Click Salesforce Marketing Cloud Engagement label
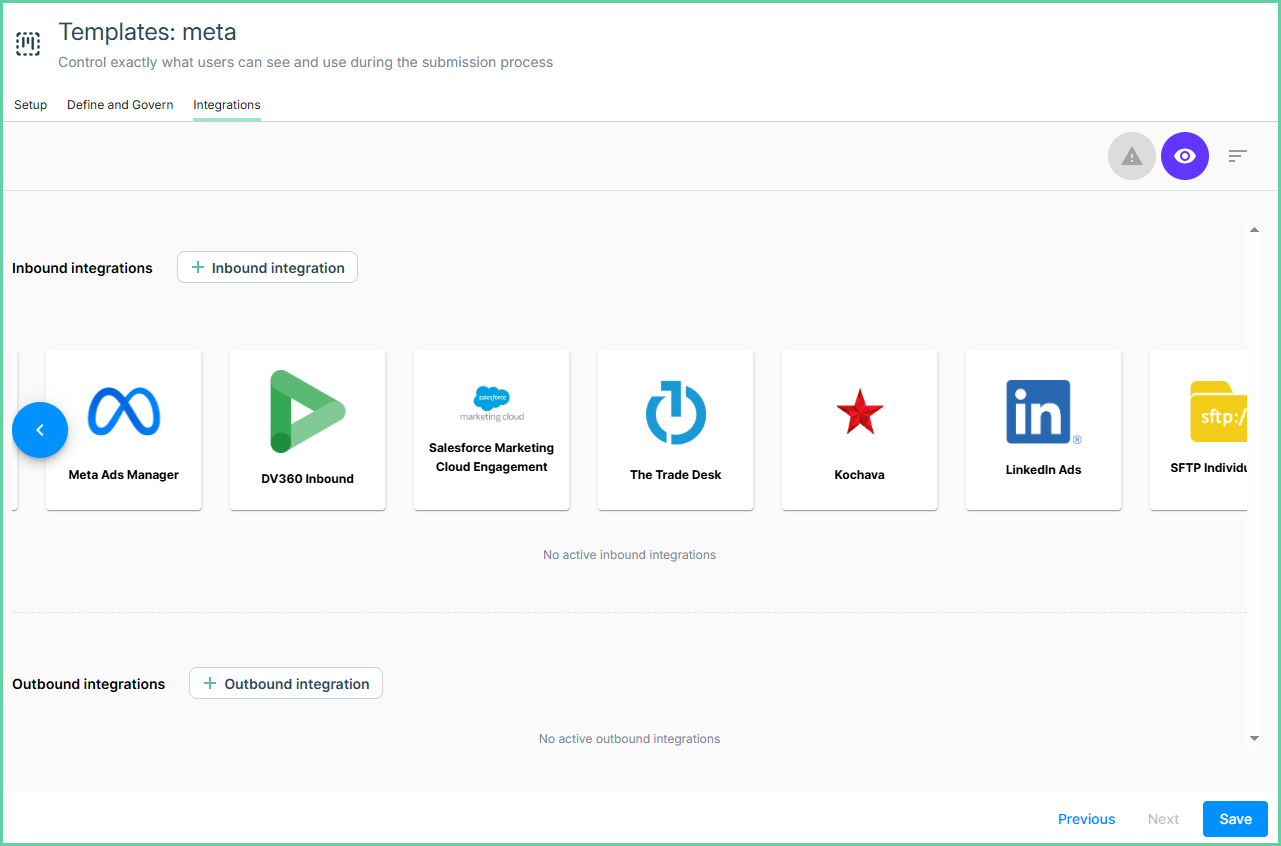The width and height of the screenshot is (1281, 846). [492, 457]
